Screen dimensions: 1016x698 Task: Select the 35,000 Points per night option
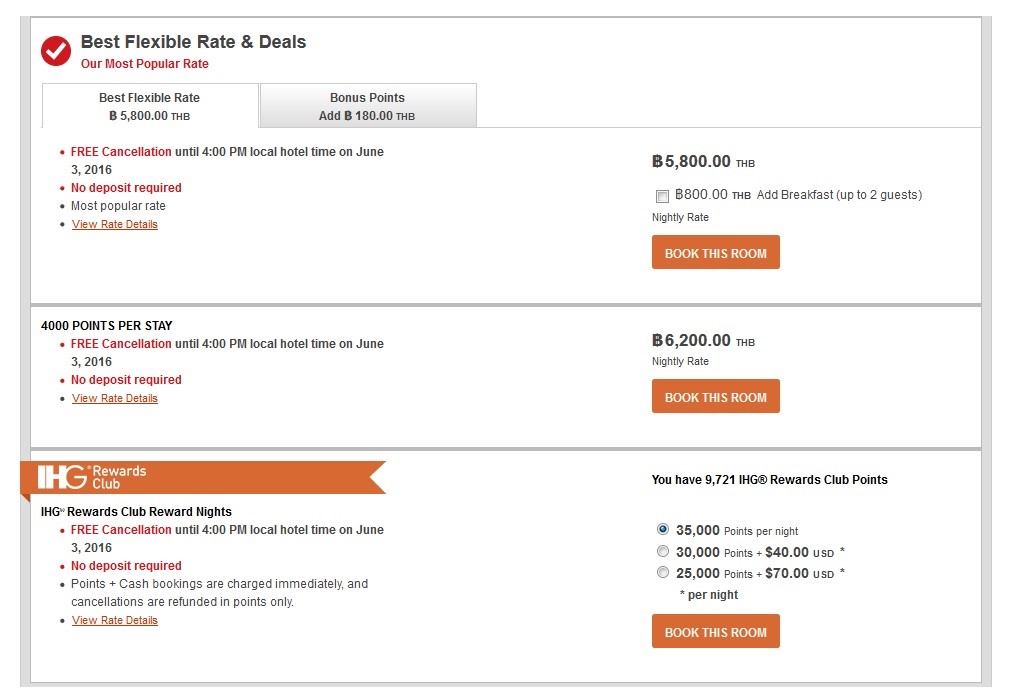click(x=663, y=530)
